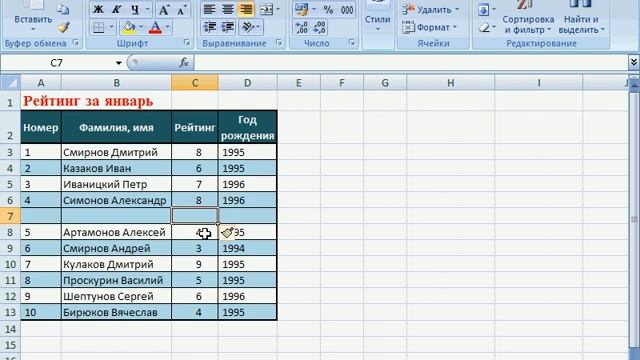The width and height of the screenshot is (640, 360).
Task: Increase decimal places icon
Action: click(302, 27)
